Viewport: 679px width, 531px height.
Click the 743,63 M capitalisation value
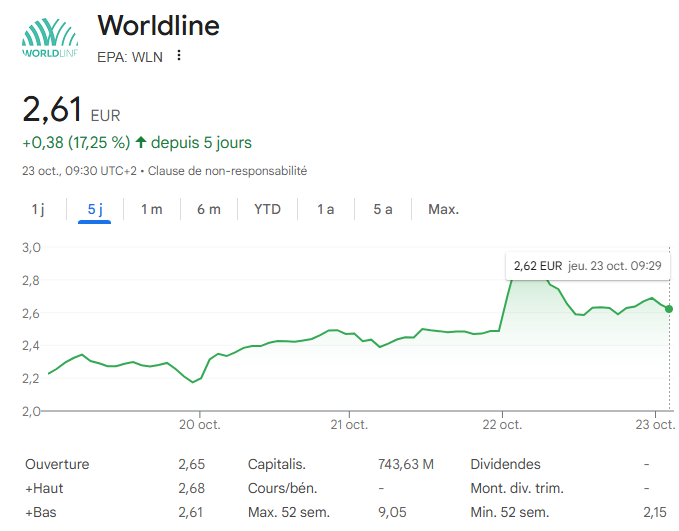(x=406, y=464)
